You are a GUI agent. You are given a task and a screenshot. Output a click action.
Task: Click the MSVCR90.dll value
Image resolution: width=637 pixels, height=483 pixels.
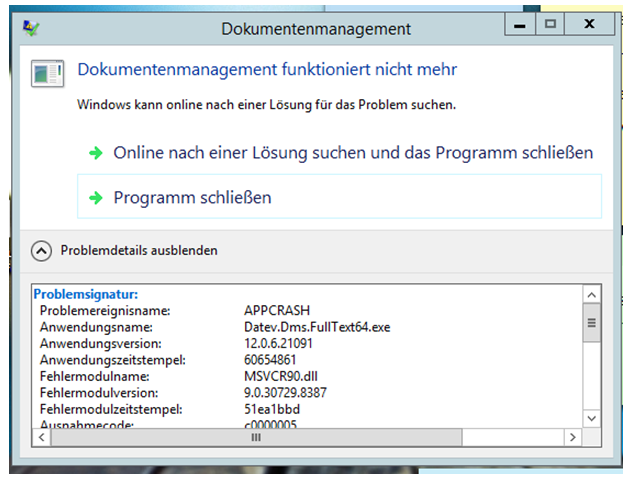tap(281, 377)
